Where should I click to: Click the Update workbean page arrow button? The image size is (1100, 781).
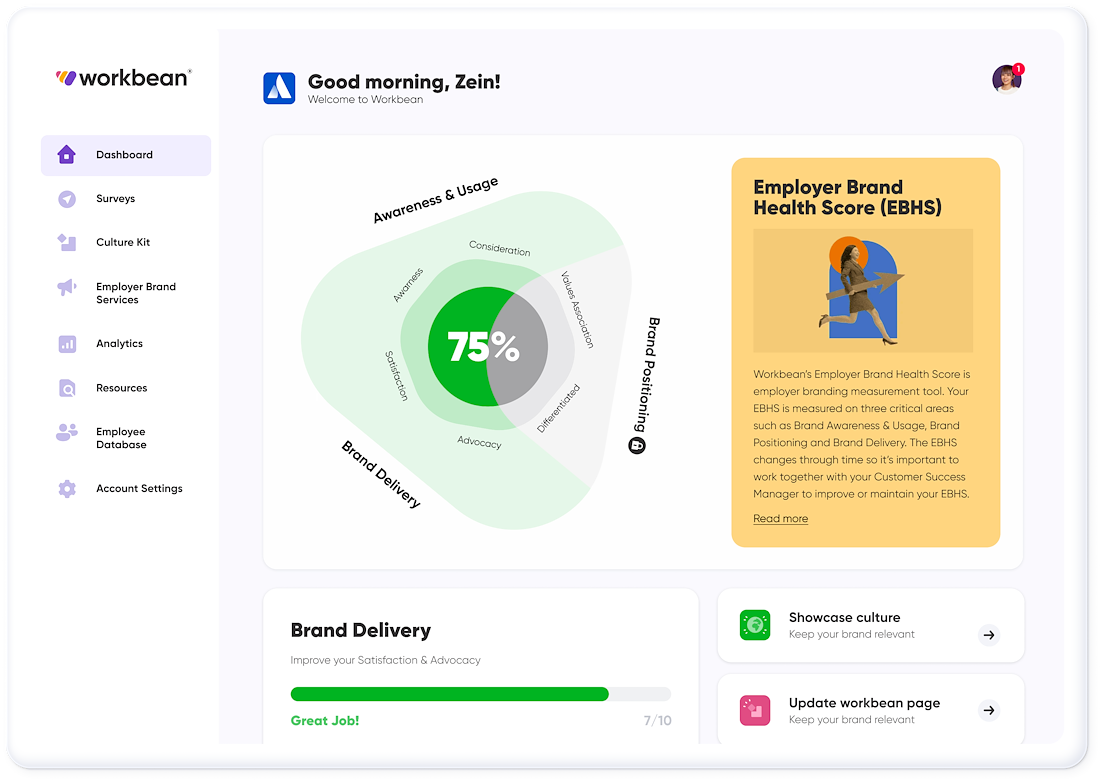click(989, 710)
